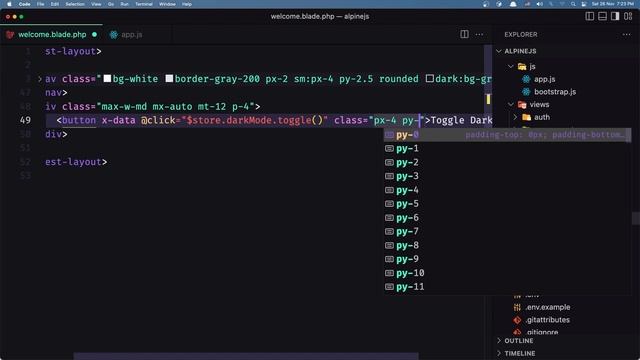Viewport: 640px width, 360px height.
Task: Click the Spotlight search icon in menu bar
Action: (x=573, y=4)
